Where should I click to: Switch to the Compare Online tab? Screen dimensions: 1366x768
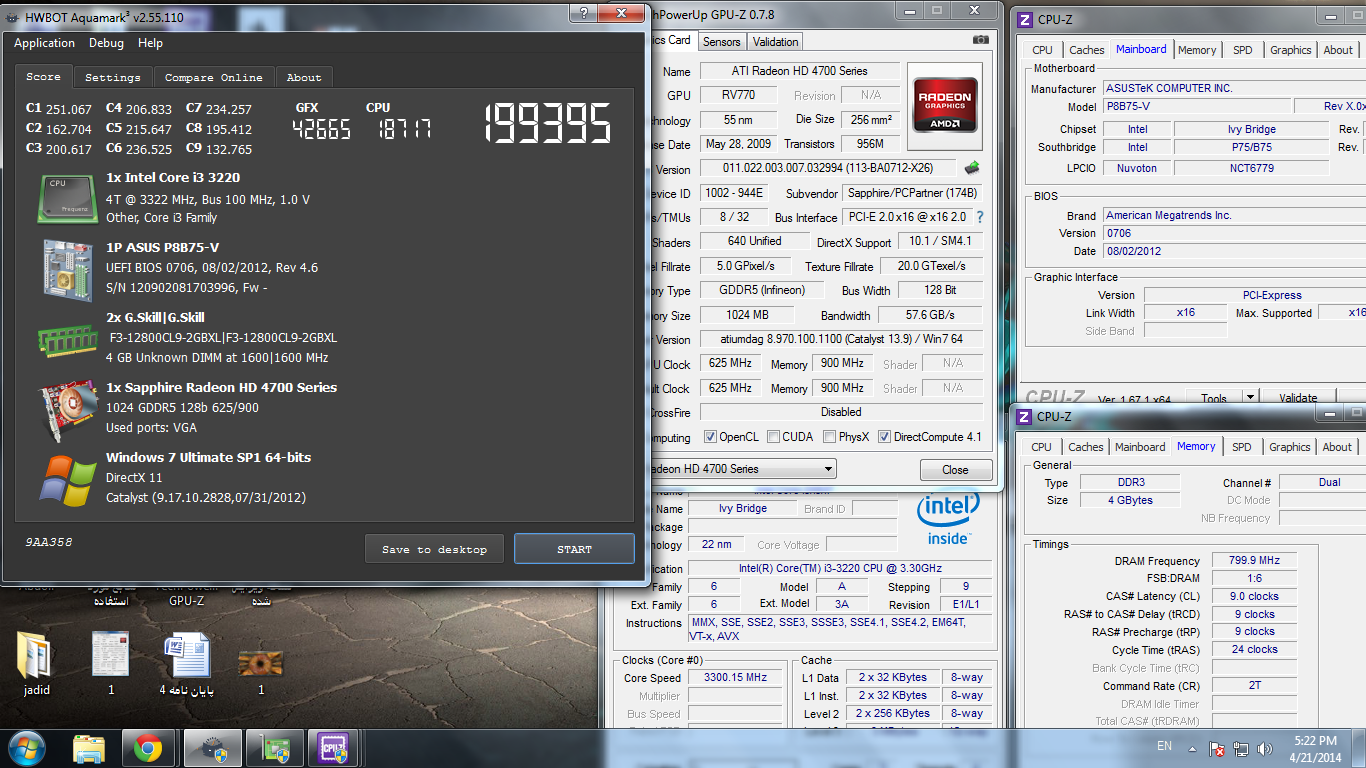point(213,77)
